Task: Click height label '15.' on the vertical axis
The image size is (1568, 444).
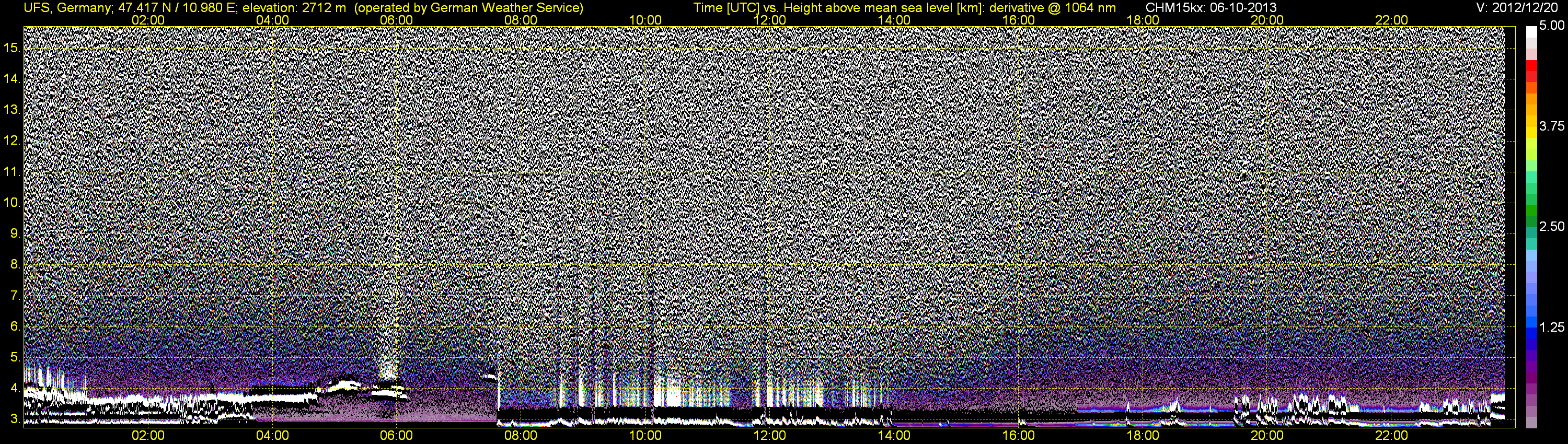Action: click(12, 48)
